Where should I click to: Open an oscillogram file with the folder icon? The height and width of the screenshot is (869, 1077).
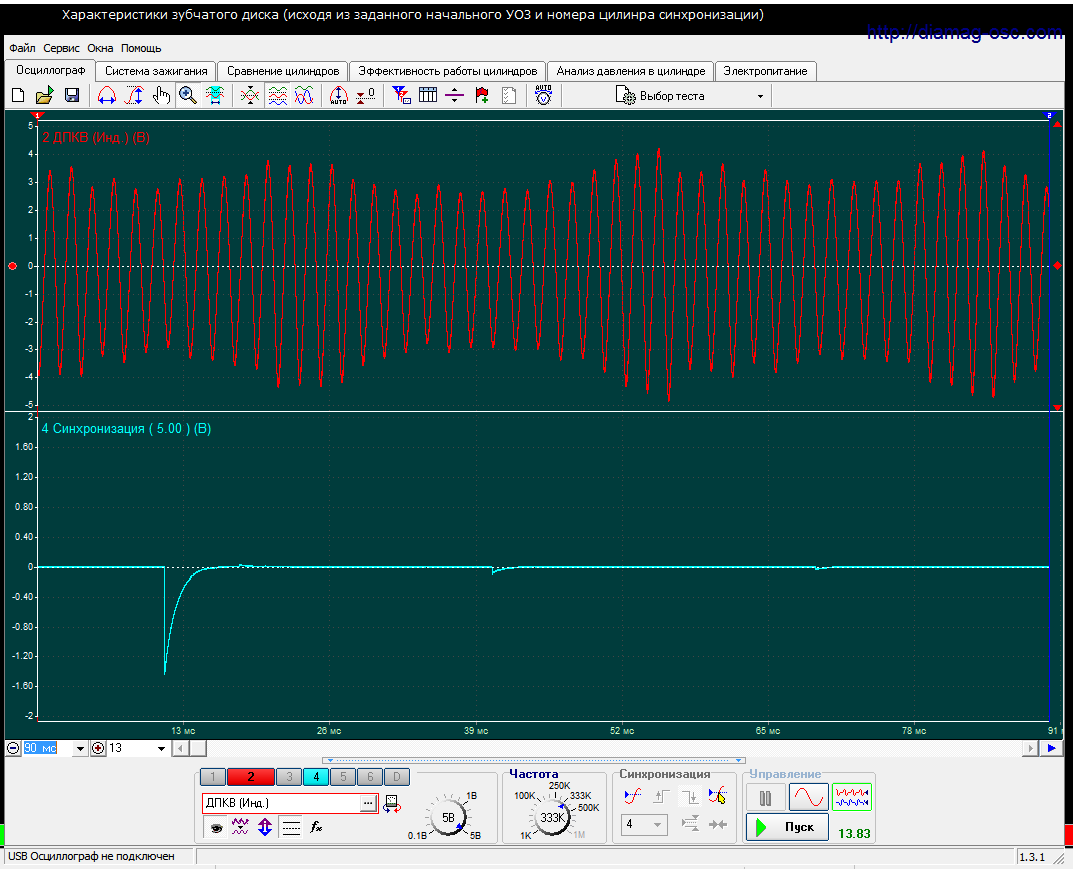tap(45, 95)
